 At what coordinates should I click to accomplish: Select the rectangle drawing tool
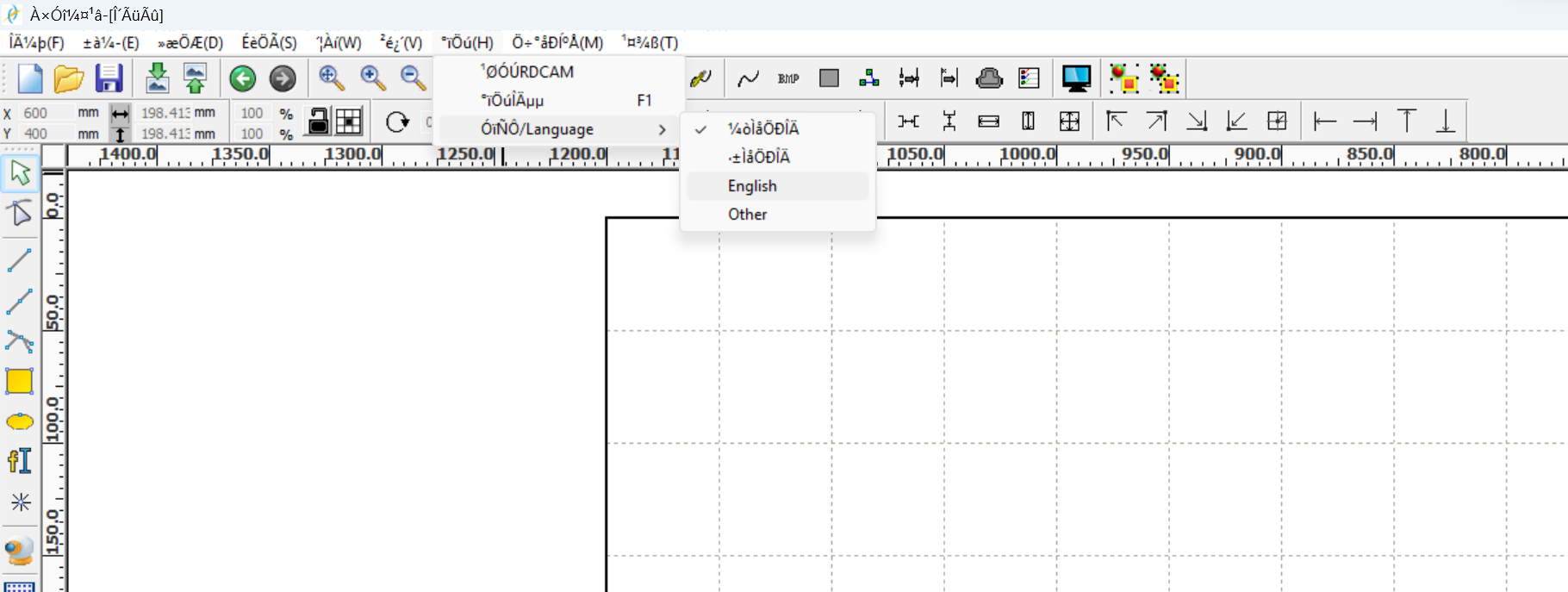point(19,381)
